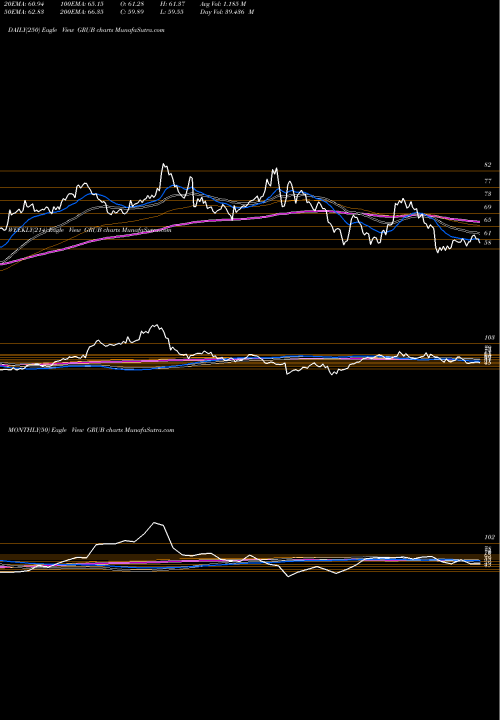Click the 61 price axis label
500x720 pixels.
coord(488,233)
